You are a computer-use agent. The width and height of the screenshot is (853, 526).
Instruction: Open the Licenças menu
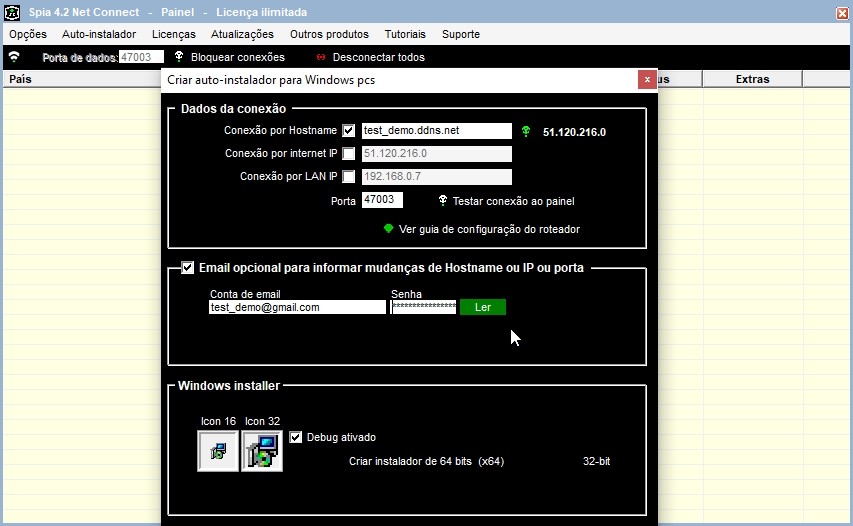tap(174, 34)
